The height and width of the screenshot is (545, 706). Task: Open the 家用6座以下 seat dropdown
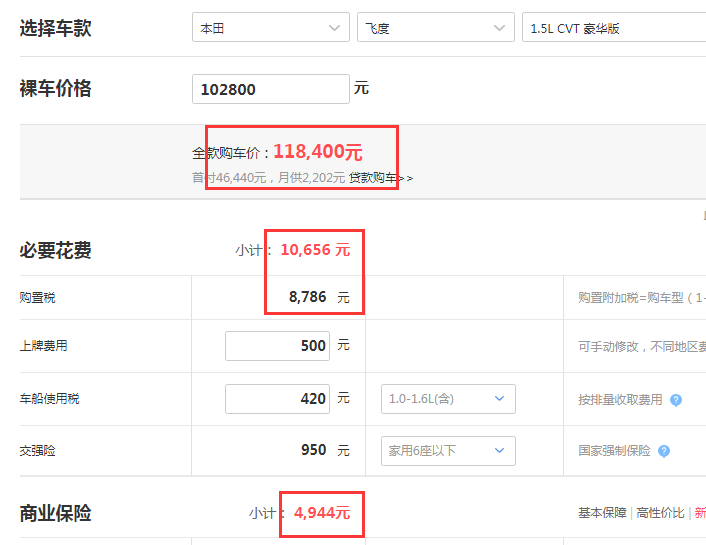click(x=448, y=450)
